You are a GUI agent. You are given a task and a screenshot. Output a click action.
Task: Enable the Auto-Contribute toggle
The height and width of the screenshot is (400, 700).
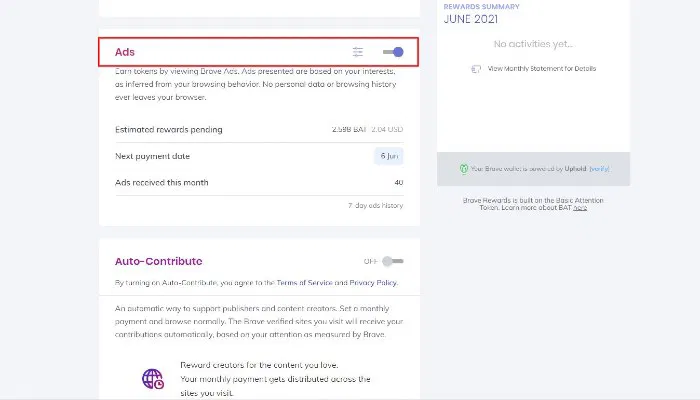[393, 261]
